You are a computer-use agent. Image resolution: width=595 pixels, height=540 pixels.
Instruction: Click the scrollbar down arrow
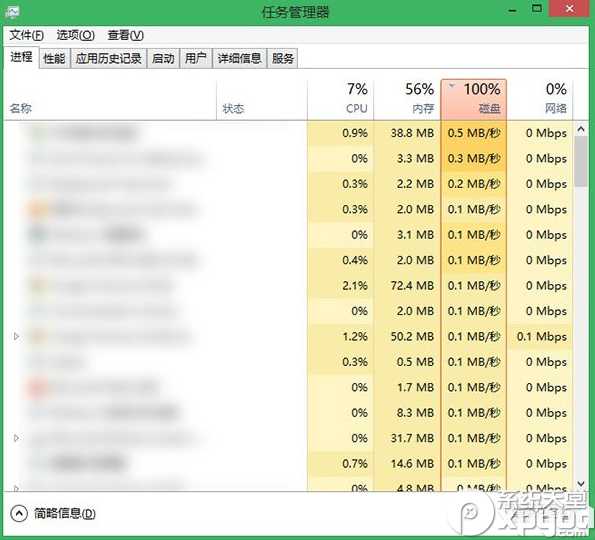point(581,483)
